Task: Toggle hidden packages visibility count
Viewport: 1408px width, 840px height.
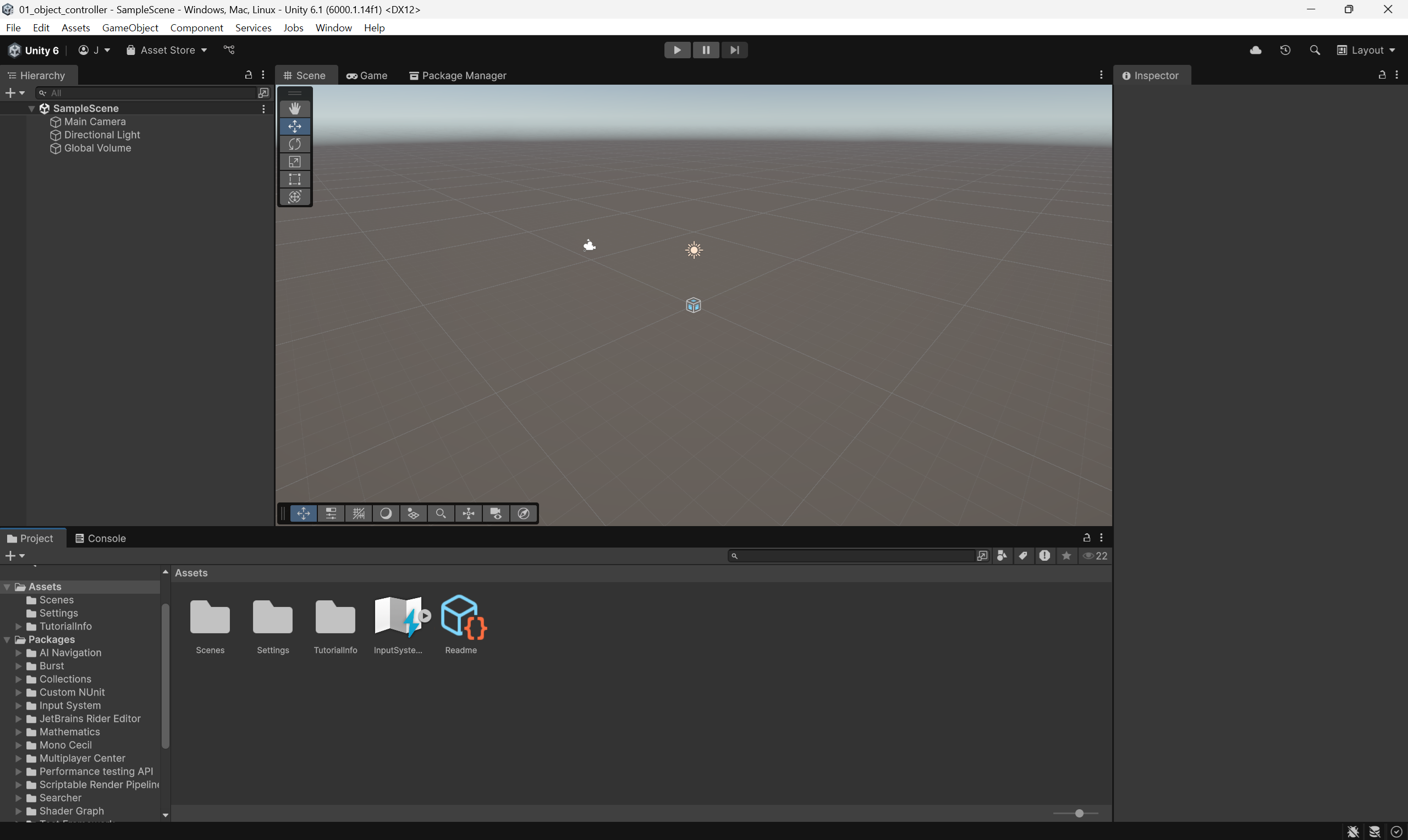Action: 1095,556
